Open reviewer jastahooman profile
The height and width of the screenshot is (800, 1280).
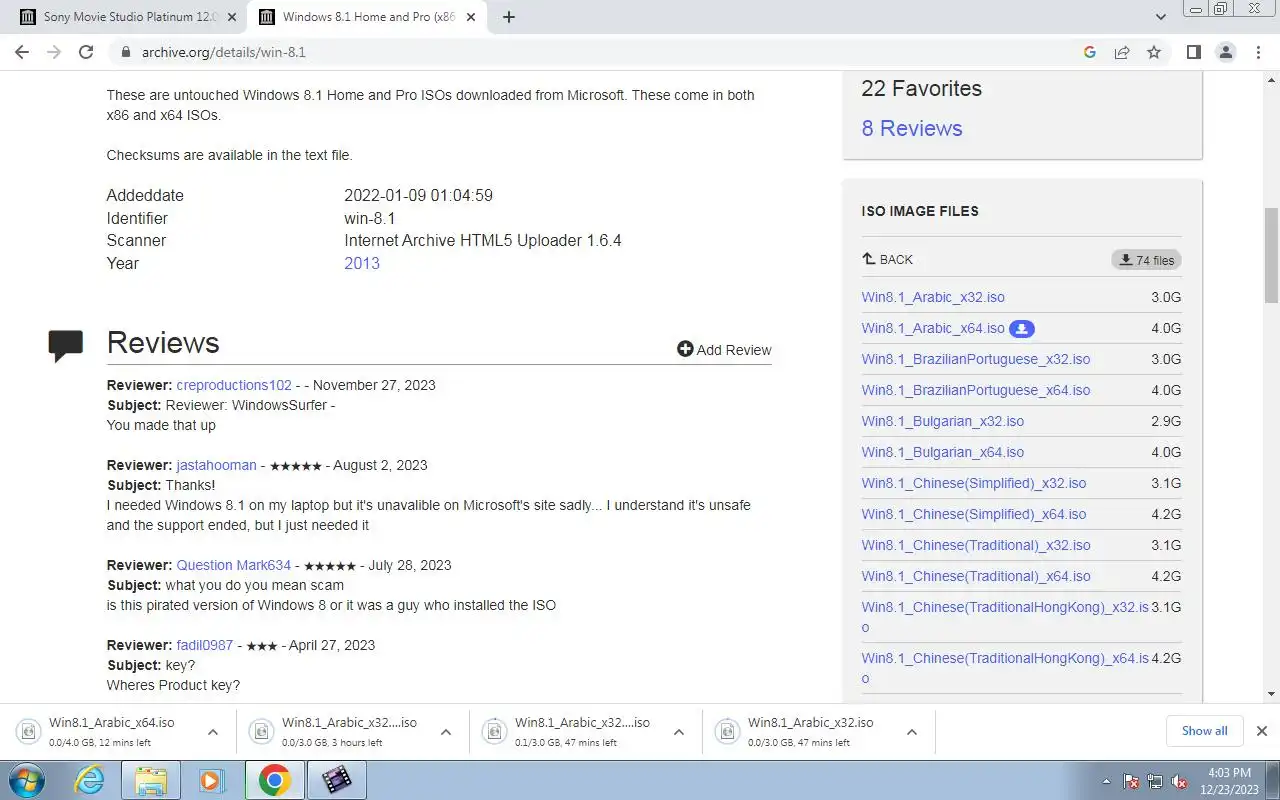point(216,465)
